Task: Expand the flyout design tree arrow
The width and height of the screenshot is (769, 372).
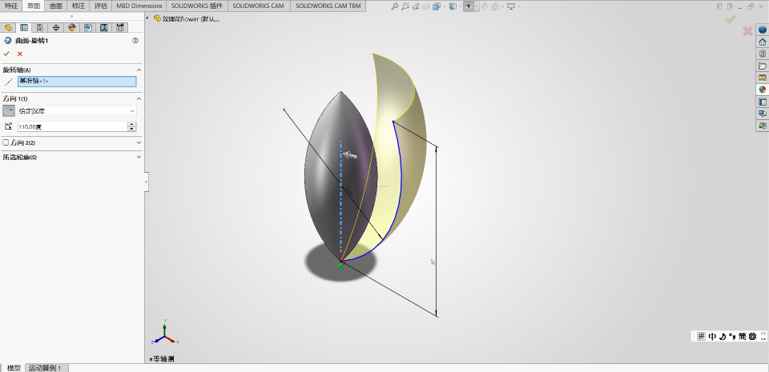Action: pyautogui.click(x=148, y=18)
